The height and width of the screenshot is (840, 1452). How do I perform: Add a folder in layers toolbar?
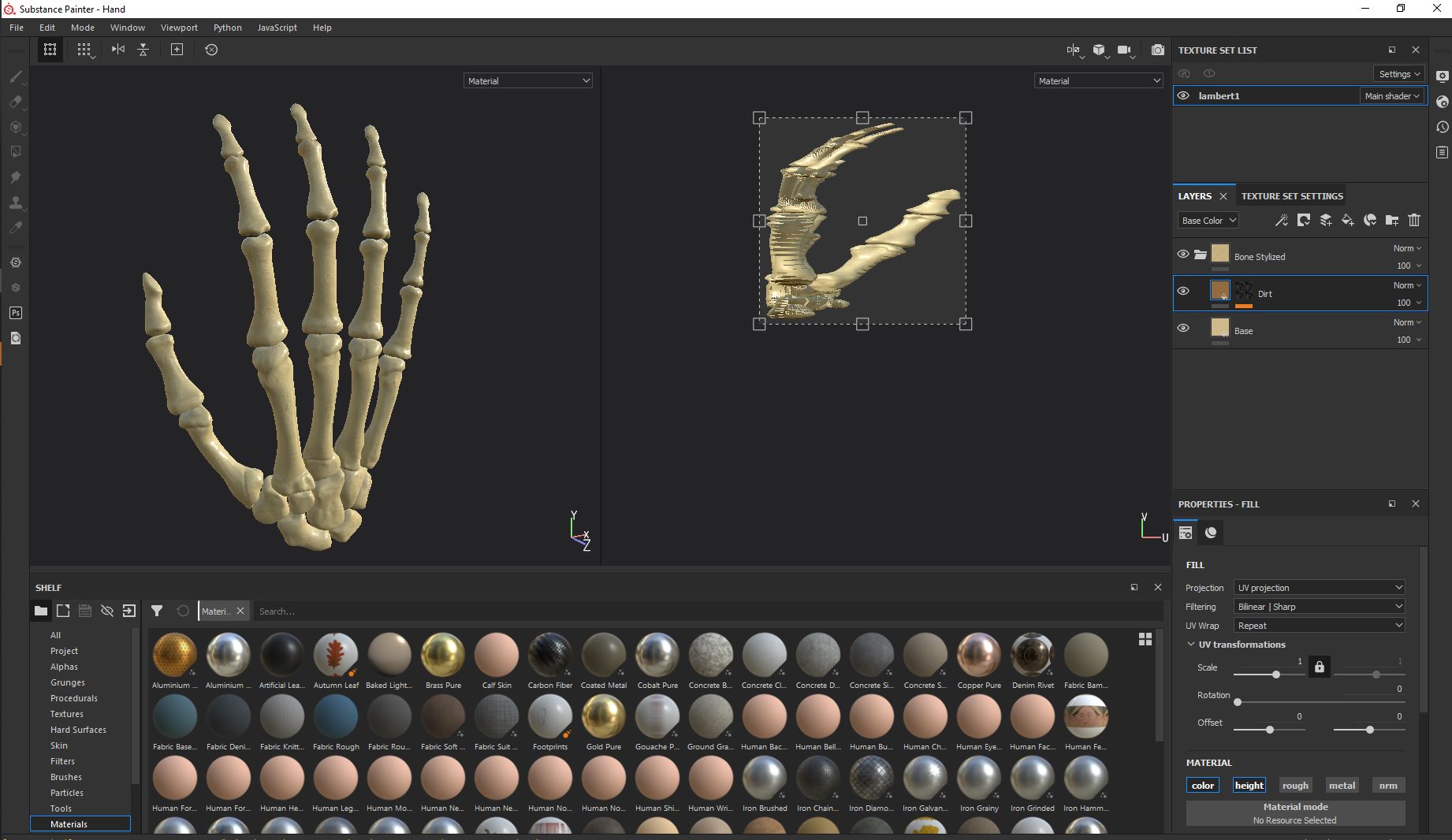click(x=1392, y=221)
